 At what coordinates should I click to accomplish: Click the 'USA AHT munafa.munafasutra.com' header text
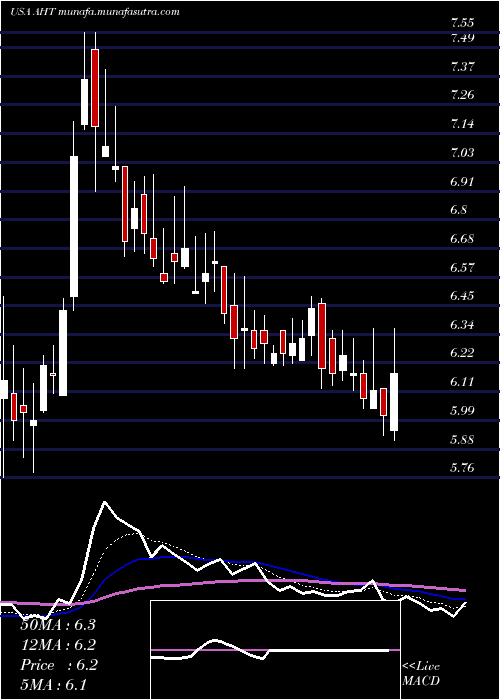95,12
